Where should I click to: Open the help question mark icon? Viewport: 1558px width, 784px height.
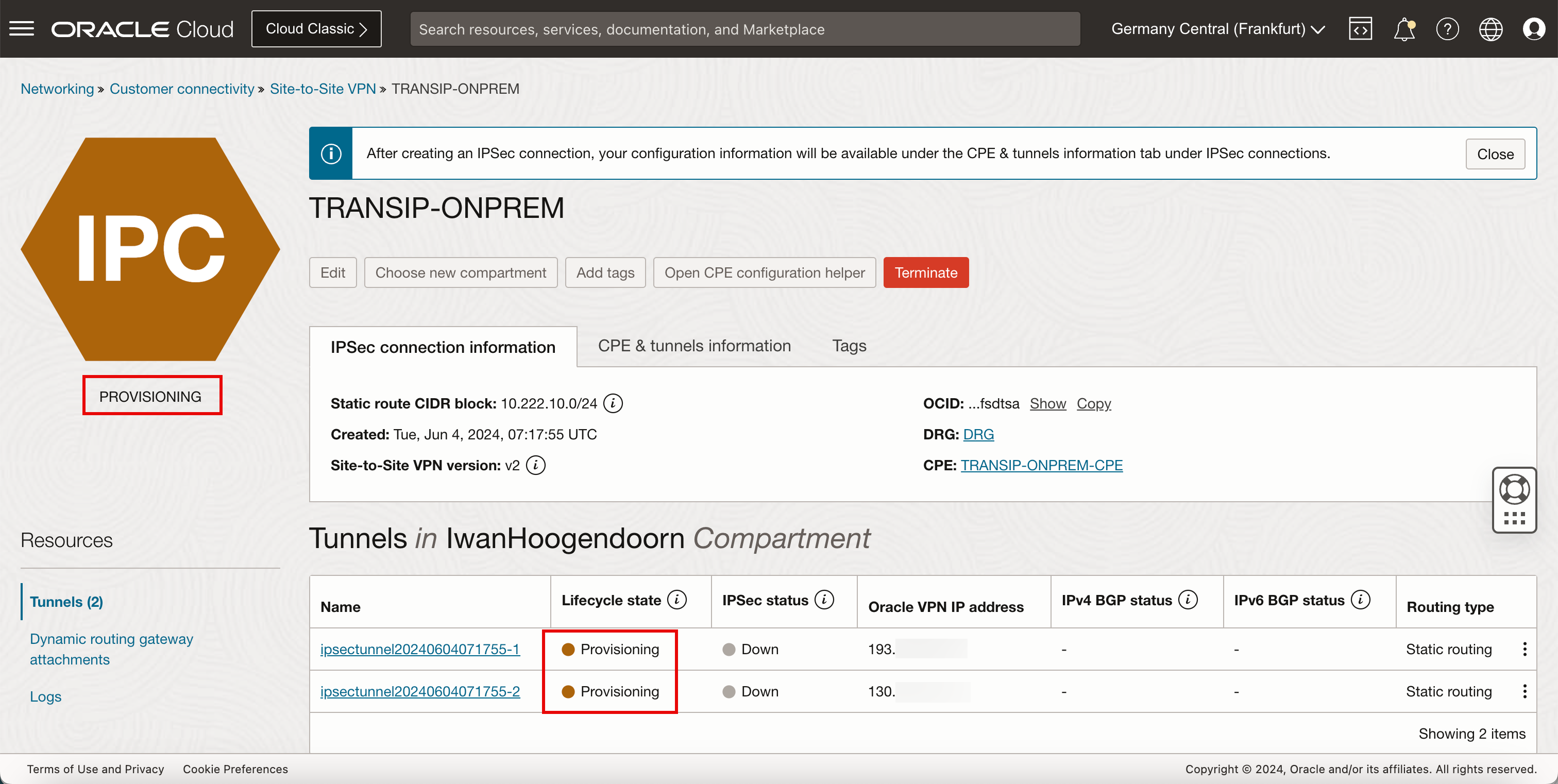[x=1447, y=29]
